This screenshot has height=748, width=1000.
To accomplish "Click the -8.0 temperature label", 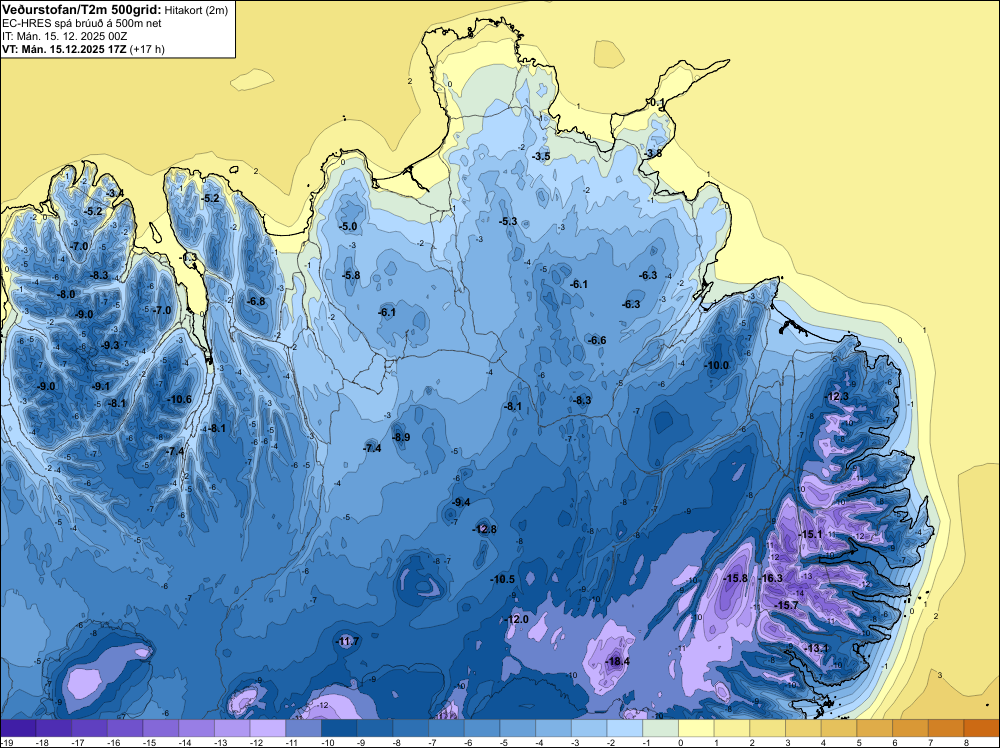I will click(66, 295).
